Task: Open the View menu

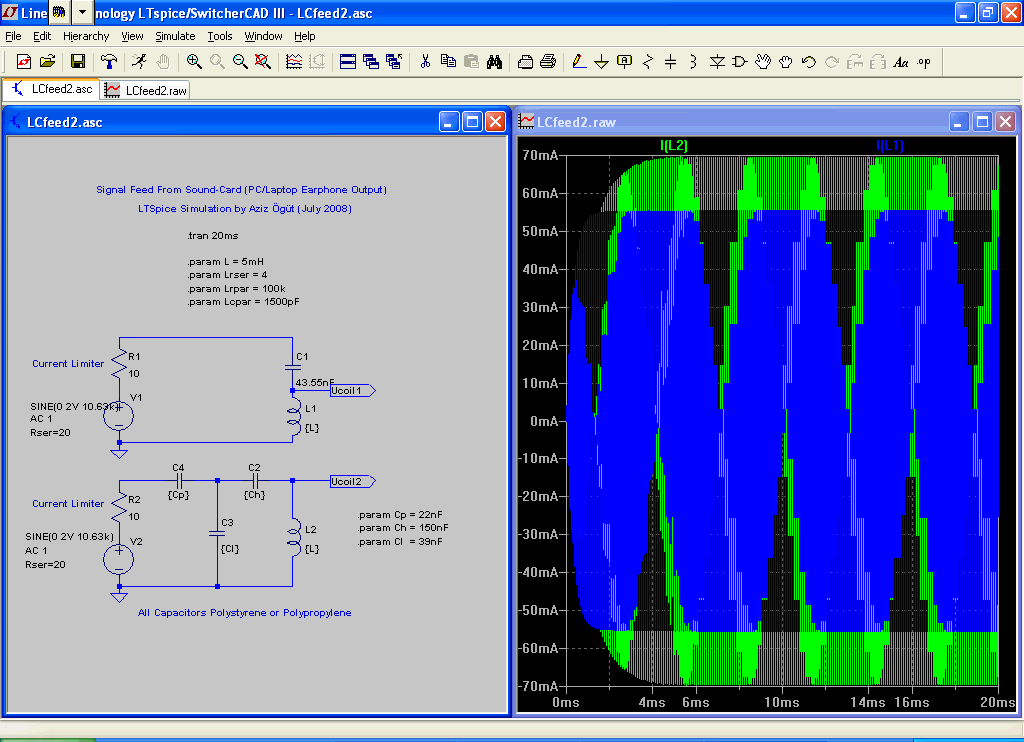Action: pos(132,36)
